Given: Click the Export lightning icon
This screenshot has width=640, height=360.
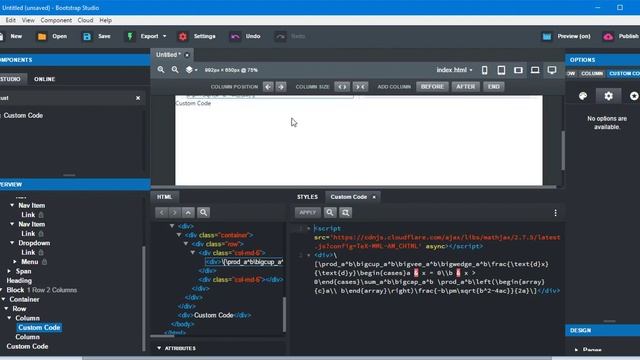Looking at the screenshot, I should (130, 36).
